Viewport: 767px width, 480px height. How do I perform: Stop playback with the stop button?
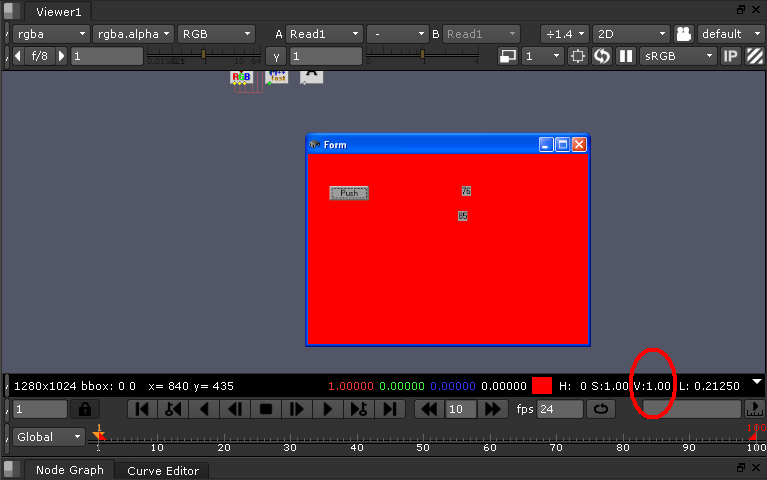click(266, 409)
